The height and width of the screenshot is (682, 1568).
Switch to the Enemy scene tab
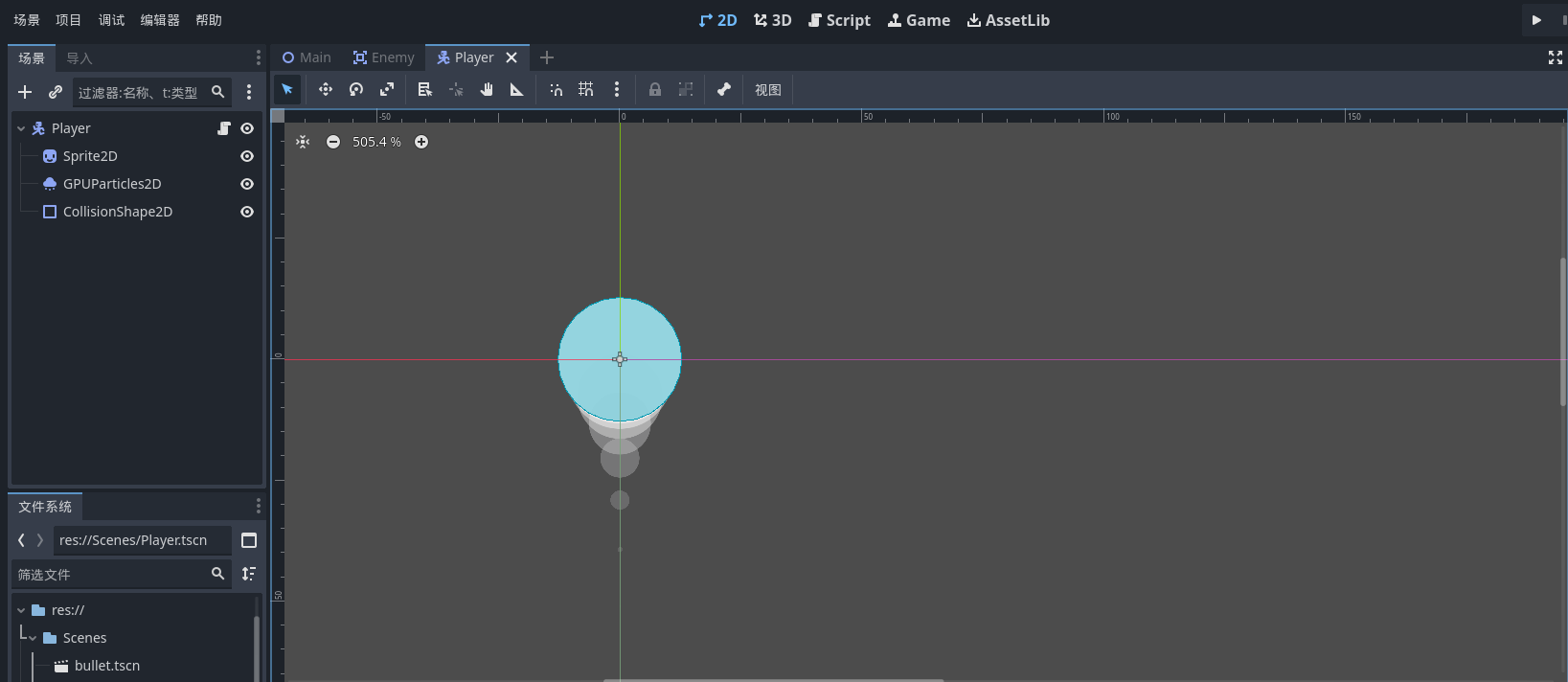(x=384, y=57)
